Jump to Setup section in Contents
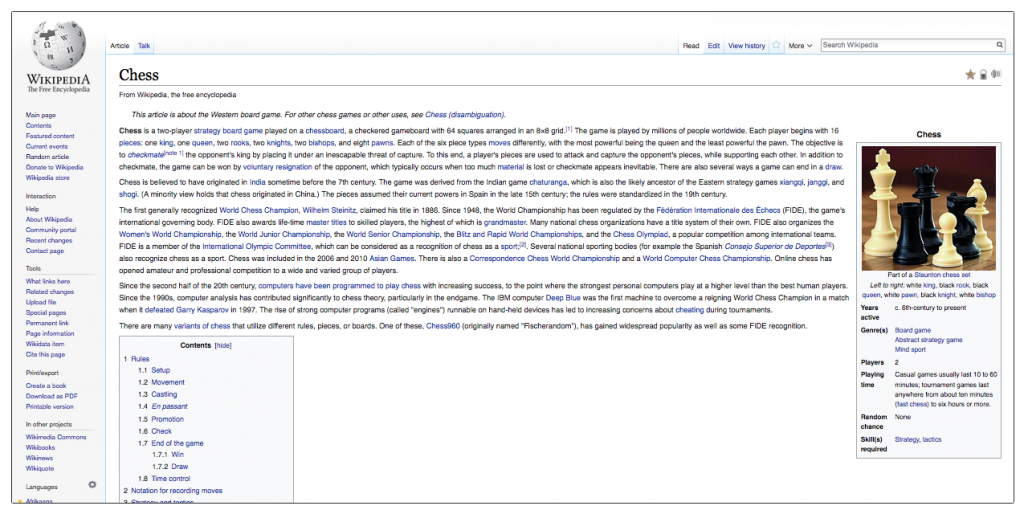Viewport: 1024px width, 514px height. coord(161,370)
